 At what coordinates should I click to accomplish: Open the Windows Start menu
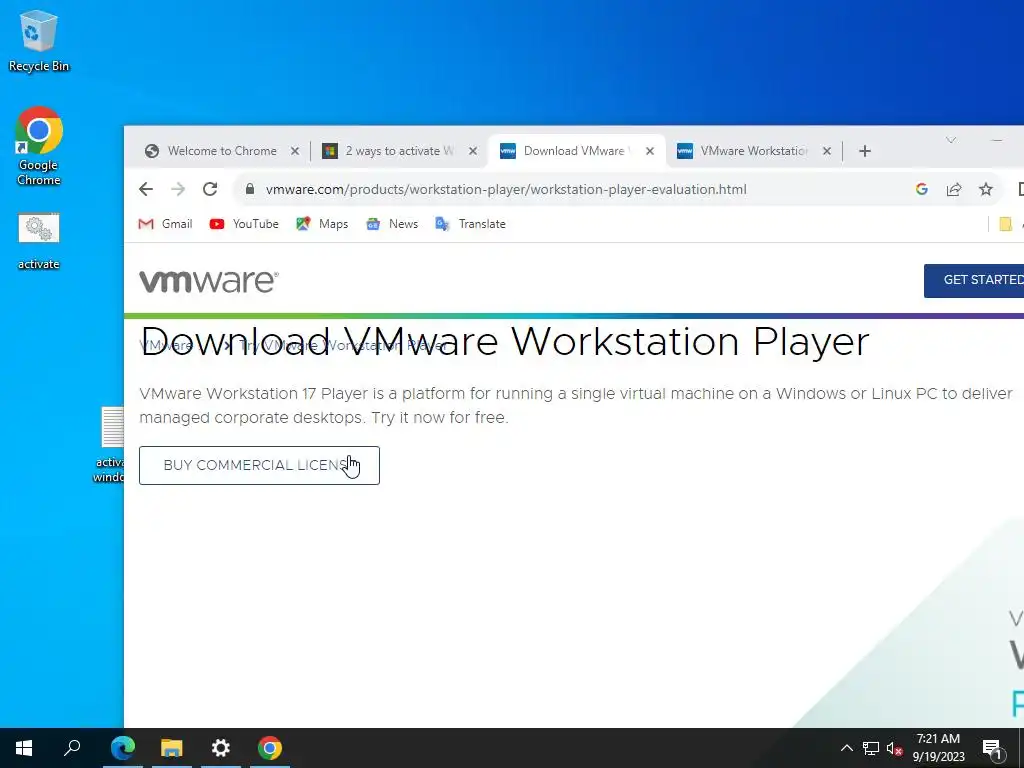pos(24,748)
